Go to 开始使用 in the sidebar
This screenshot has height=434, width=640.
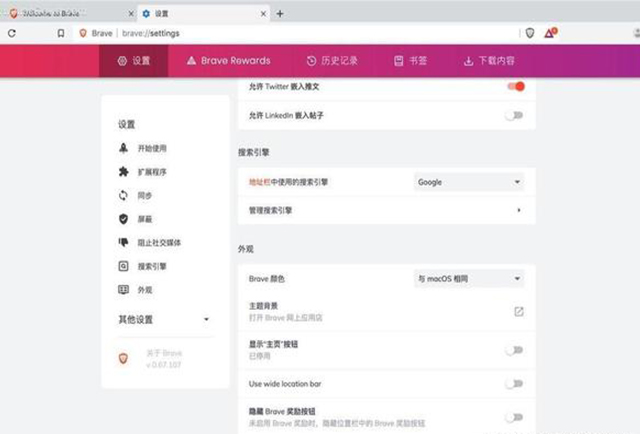coord(152,148)
